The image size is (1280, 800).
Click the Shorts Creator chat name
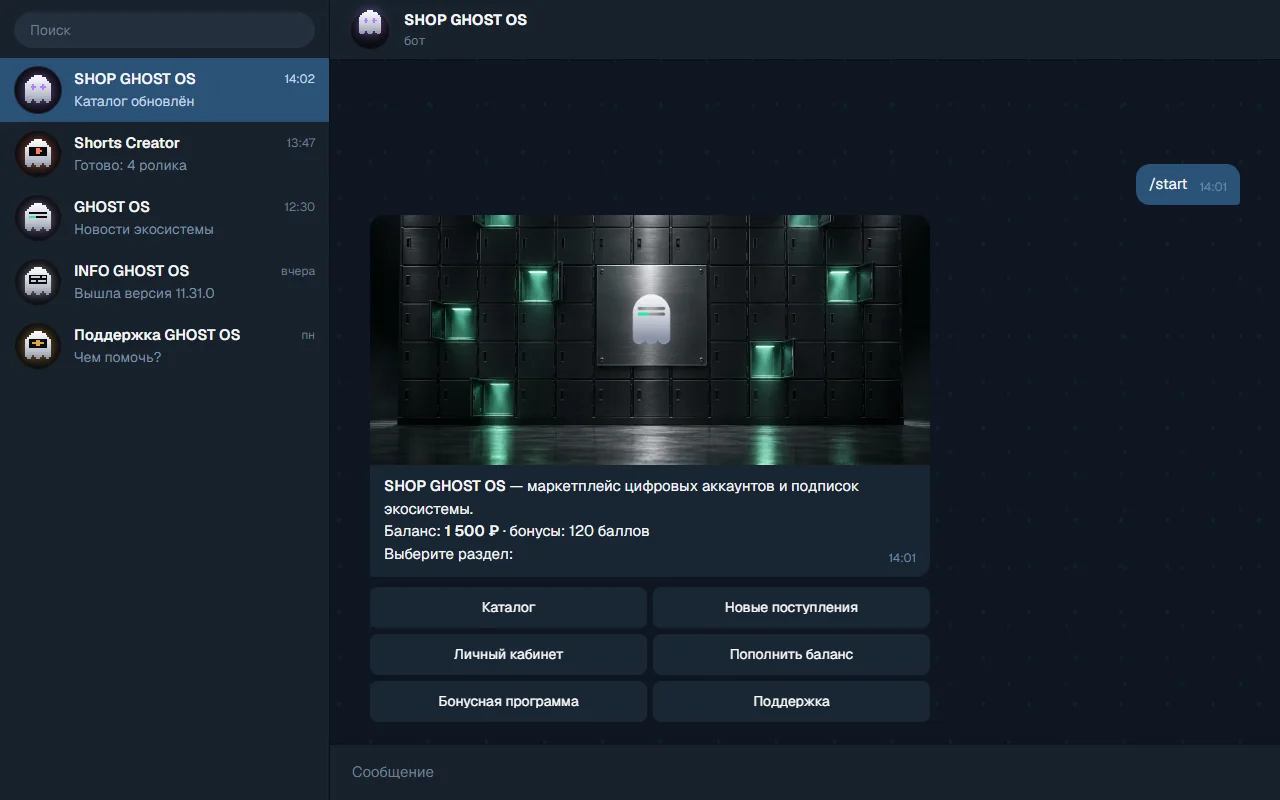click(127, 143)
